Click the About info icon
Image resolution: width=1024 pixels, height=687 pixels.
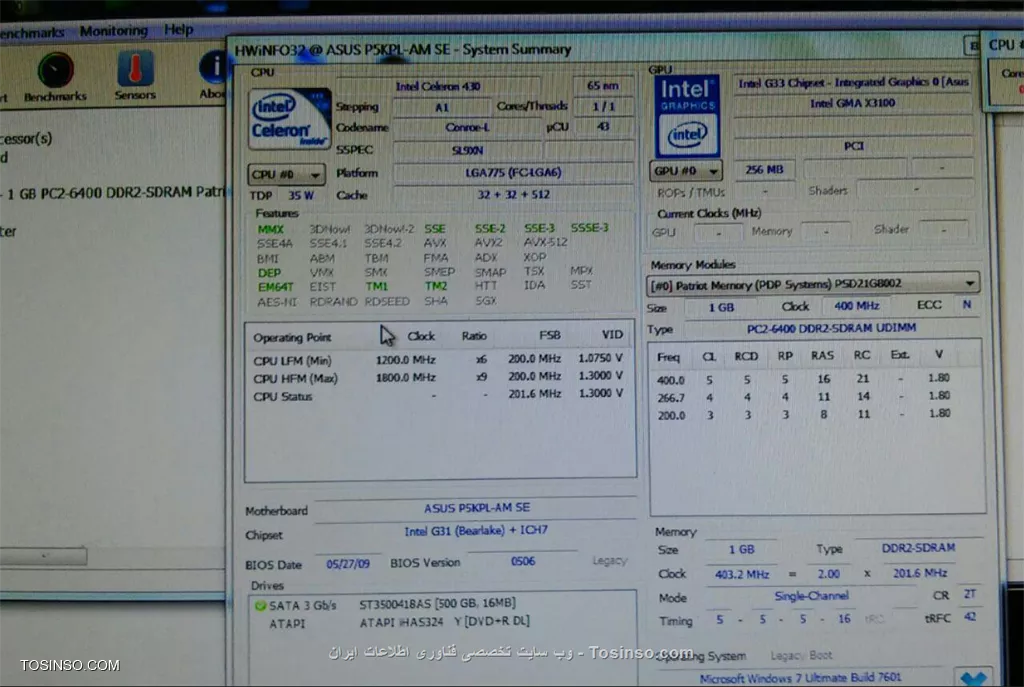212,67
